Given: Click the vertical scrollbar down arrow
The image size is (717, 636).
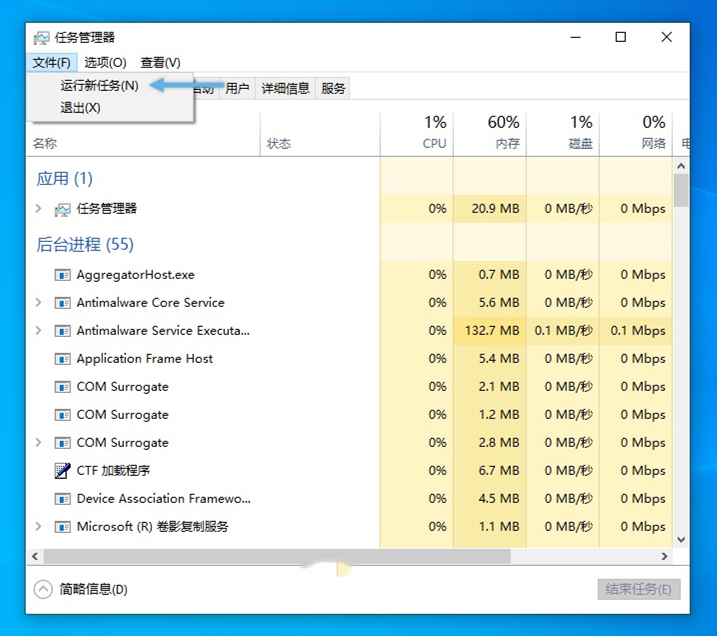Looking at the screenshot, I should pos(681,540).
